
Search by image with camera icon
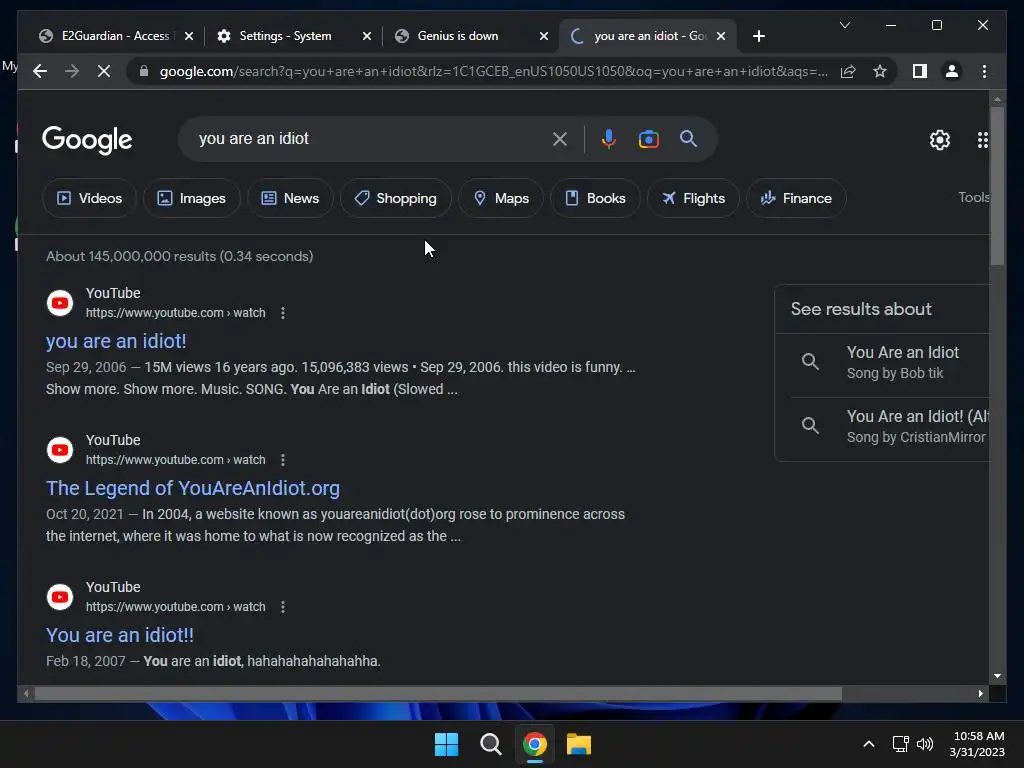pos(648,138)
